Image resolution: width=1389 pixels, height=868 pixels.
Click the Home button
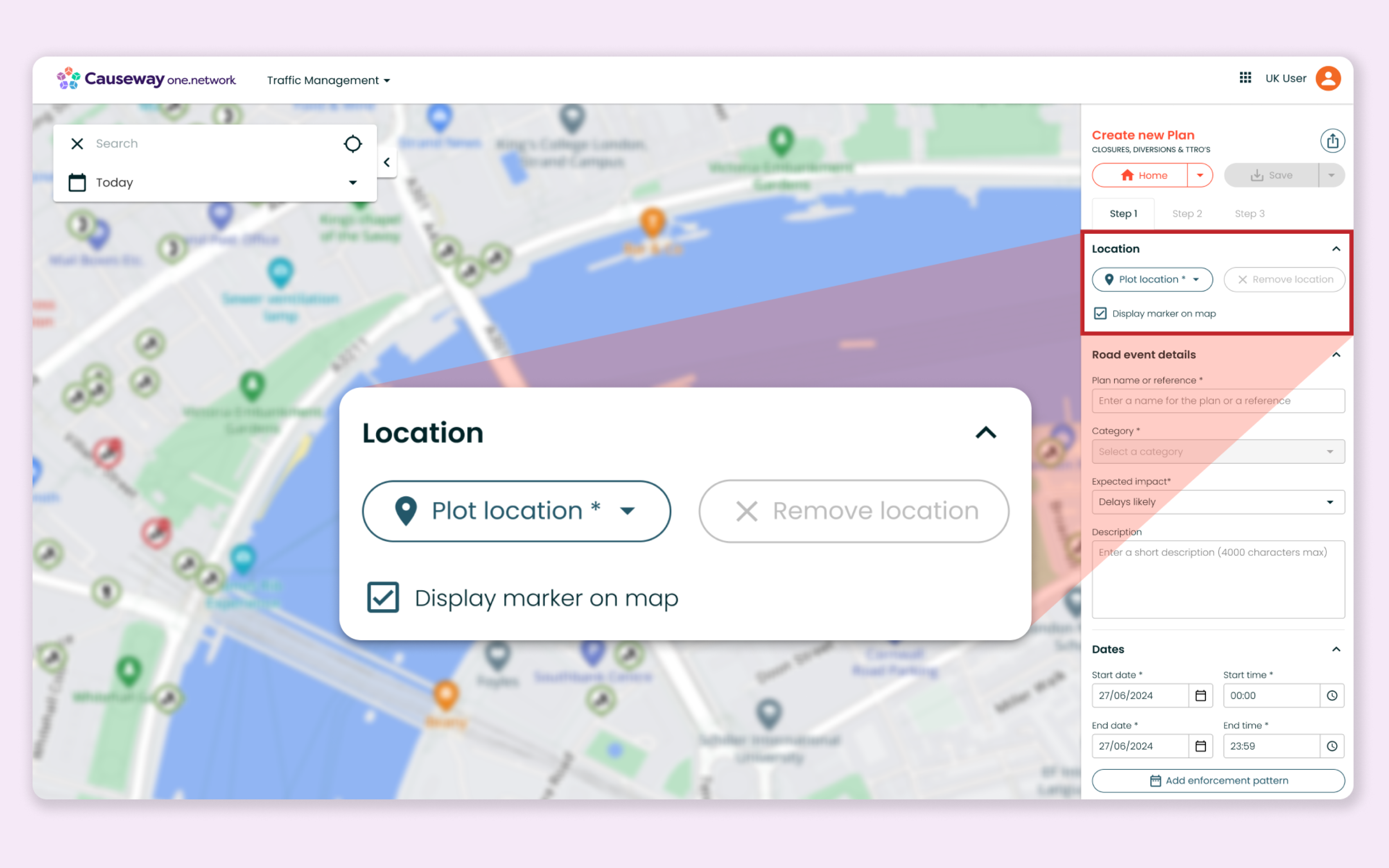[1140, 175]
